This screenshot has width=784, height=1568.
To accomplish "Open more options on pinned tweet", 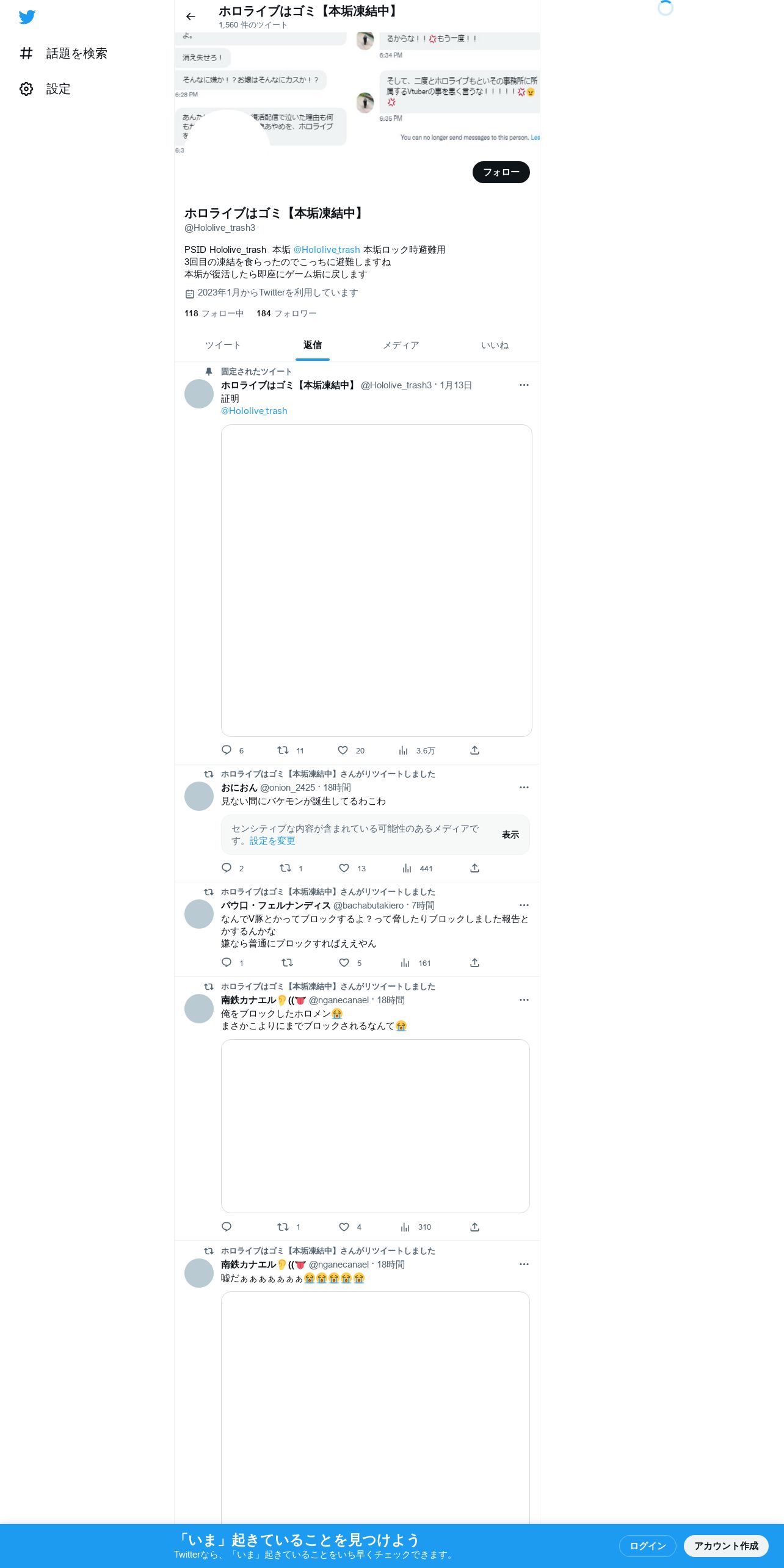I will pos(524,385).
